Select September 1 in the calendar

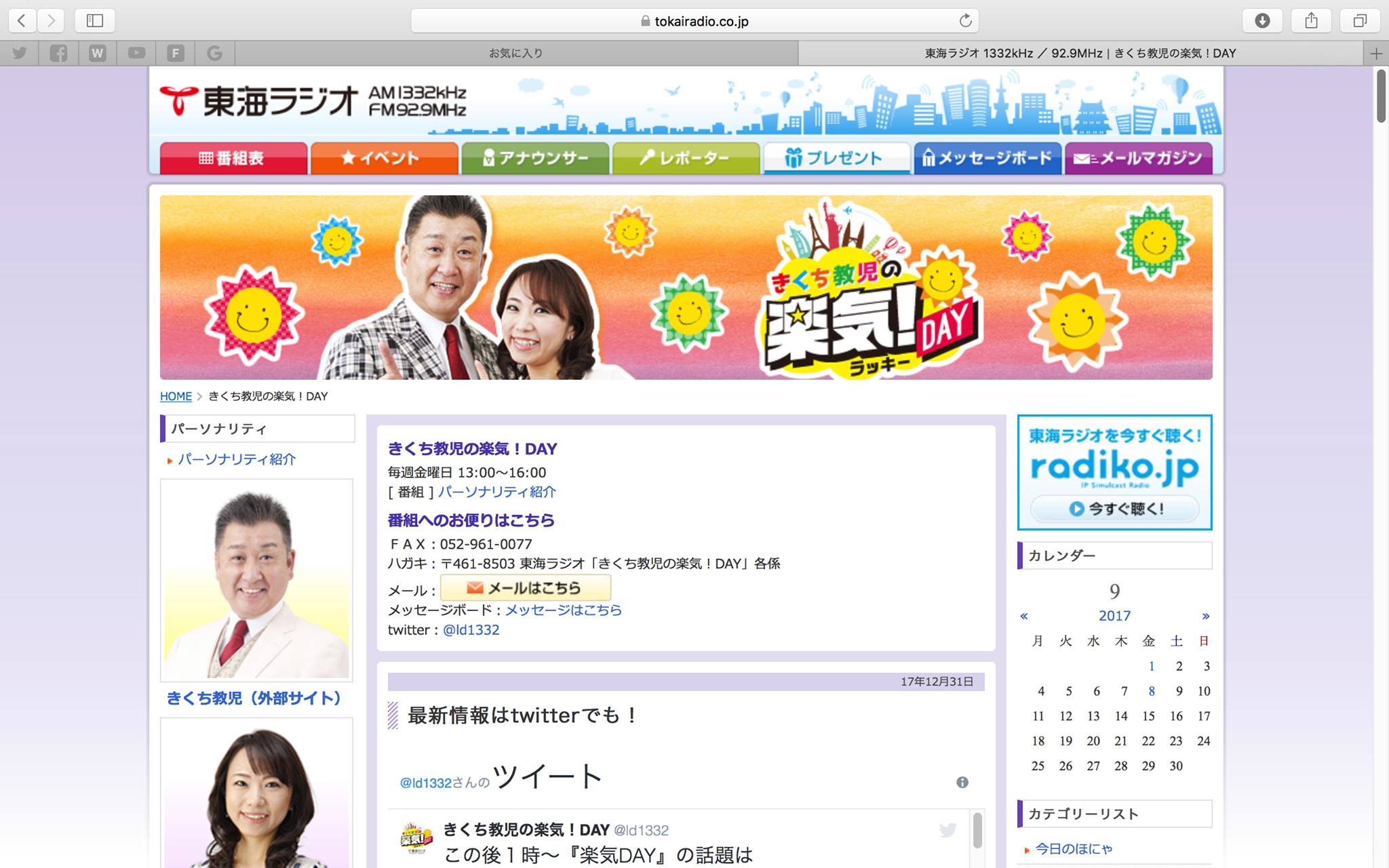tap(1151, 666)
